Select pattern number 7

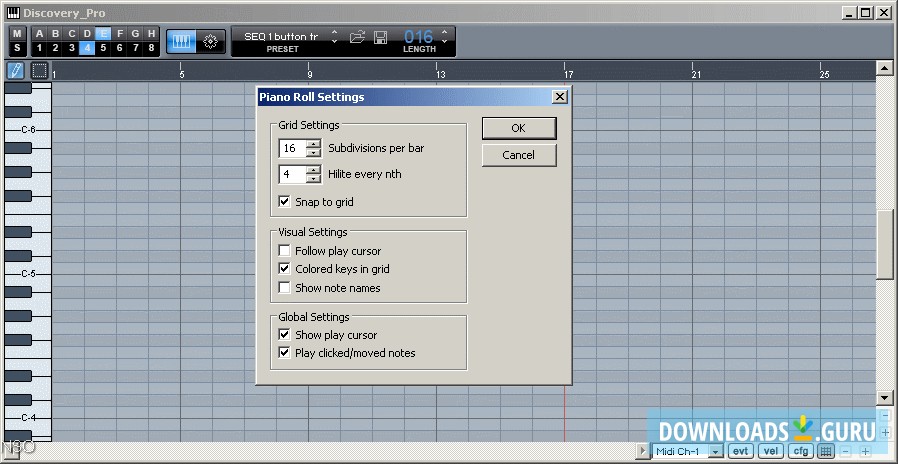click(x=135, y=48)
